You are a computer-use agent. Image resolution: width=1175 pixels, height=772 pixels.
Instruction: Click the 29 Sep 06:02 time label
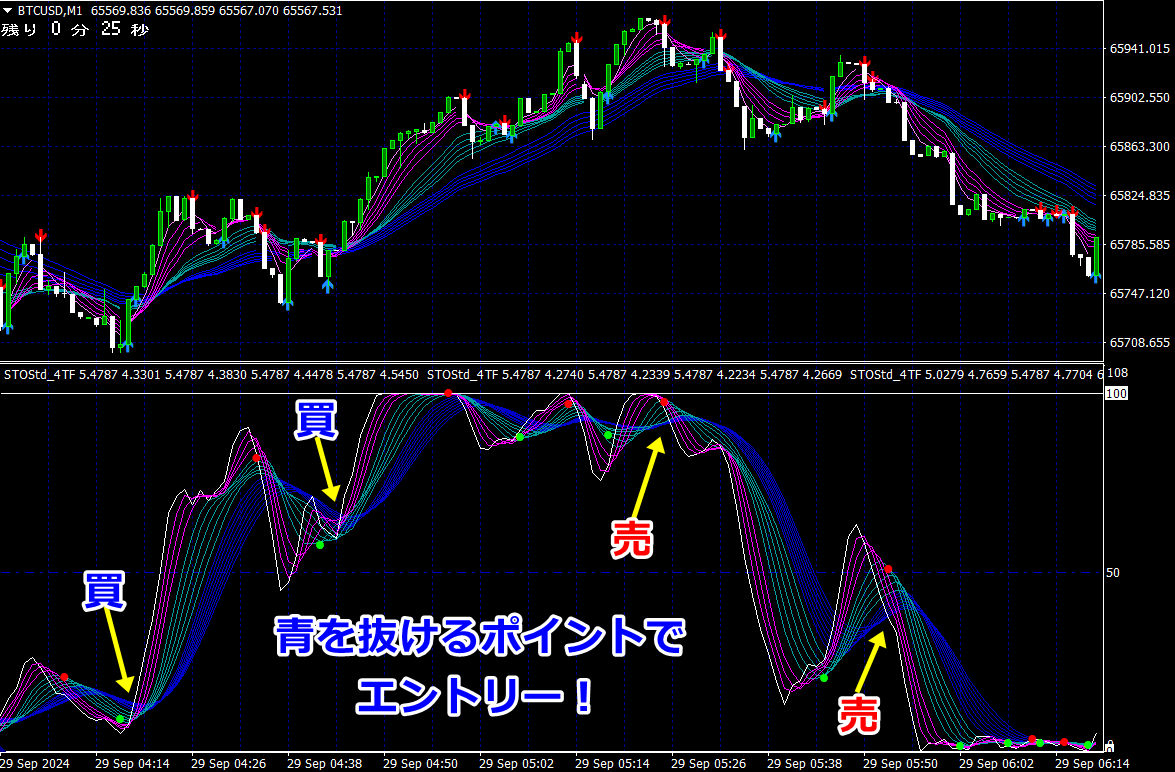coord(996,764)
